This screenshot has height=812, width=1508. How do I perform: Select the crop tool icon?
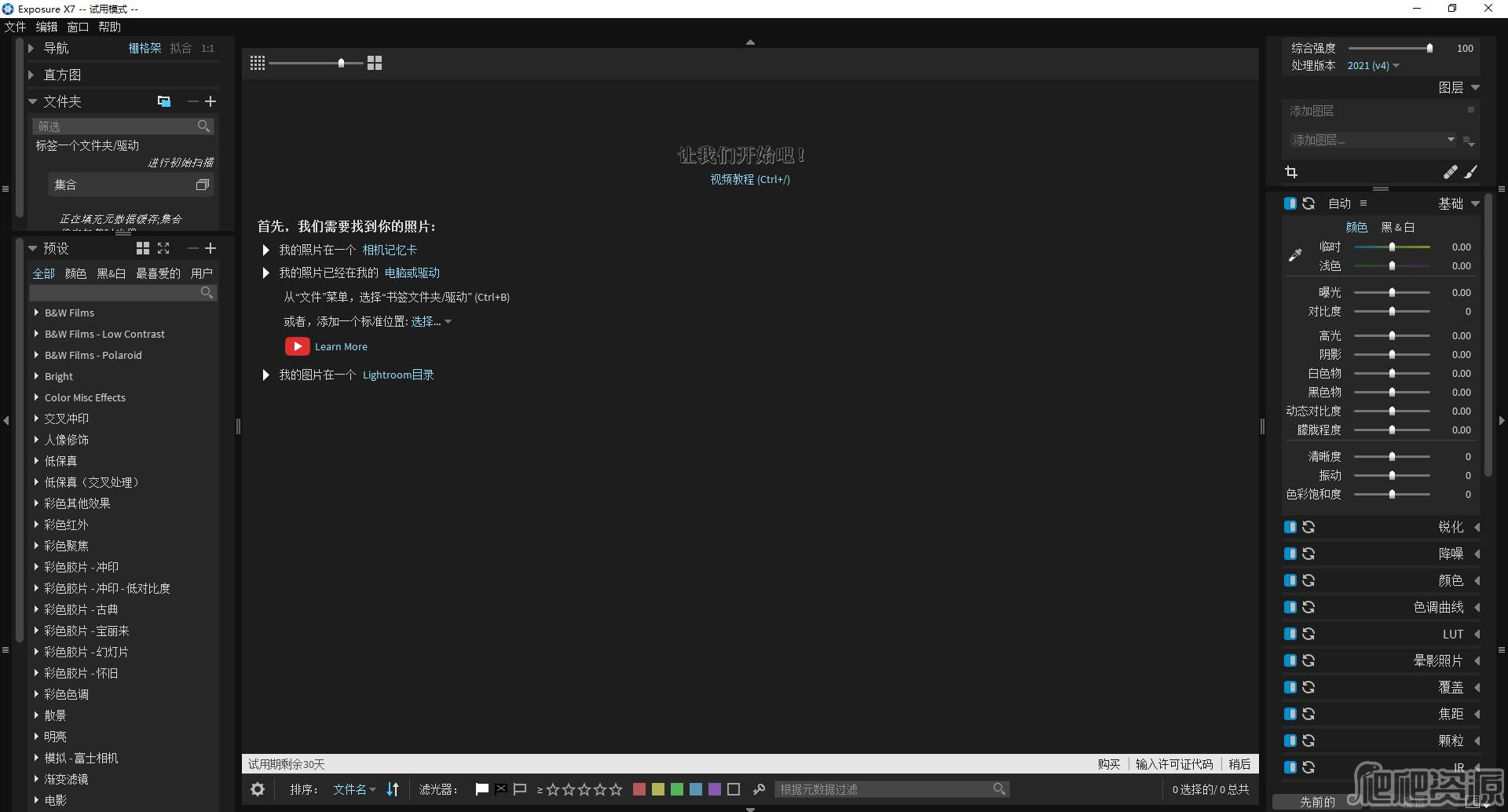tap(1291, 172)
